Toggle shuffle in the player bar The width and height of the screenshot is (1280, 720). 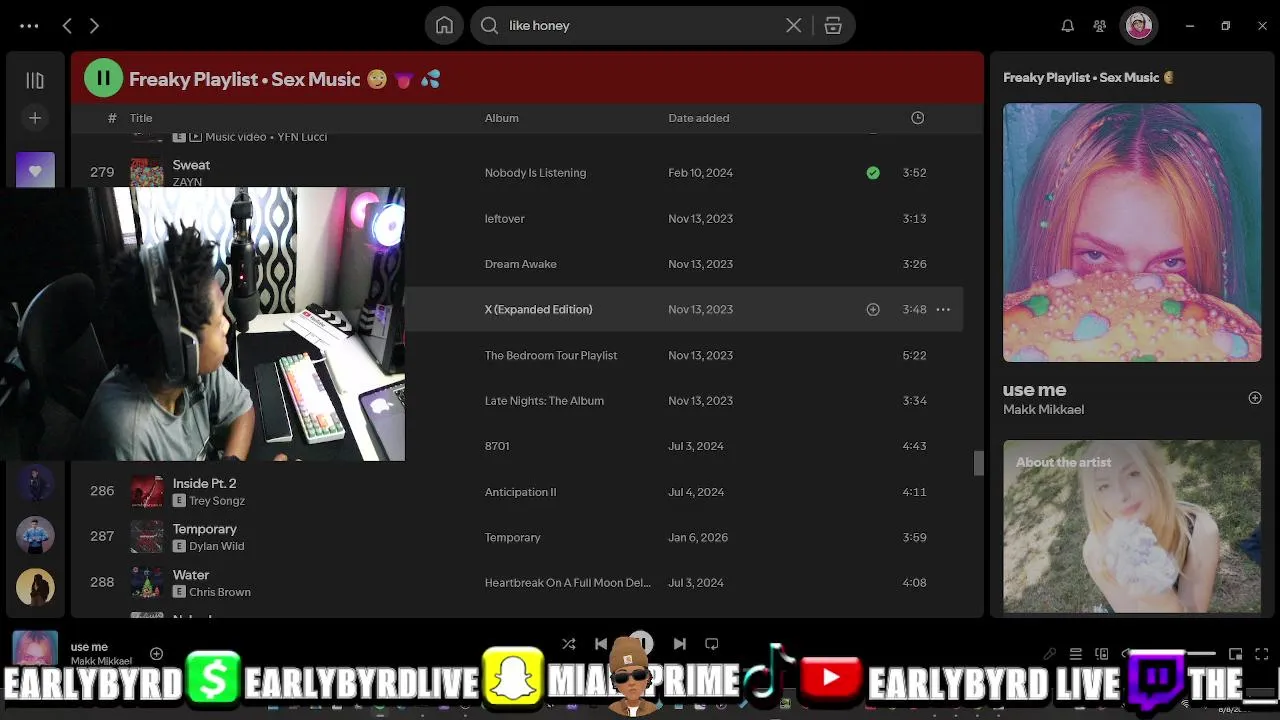569,644
